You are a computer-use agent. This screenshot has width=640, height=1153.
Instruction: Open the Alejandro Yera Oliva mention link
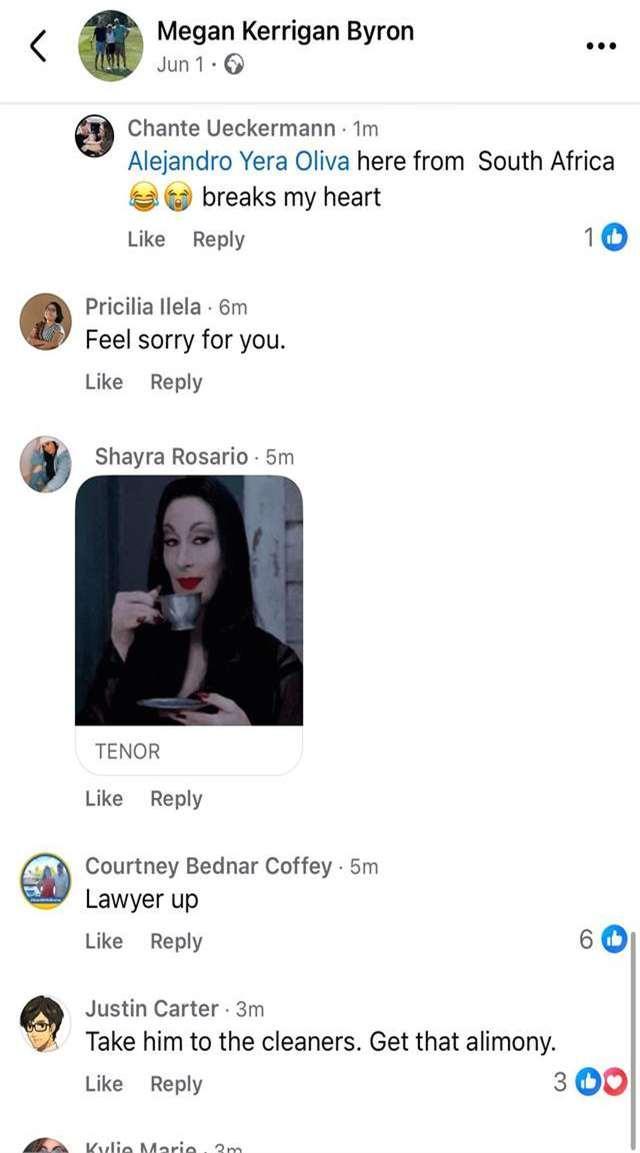pos(238,161)
